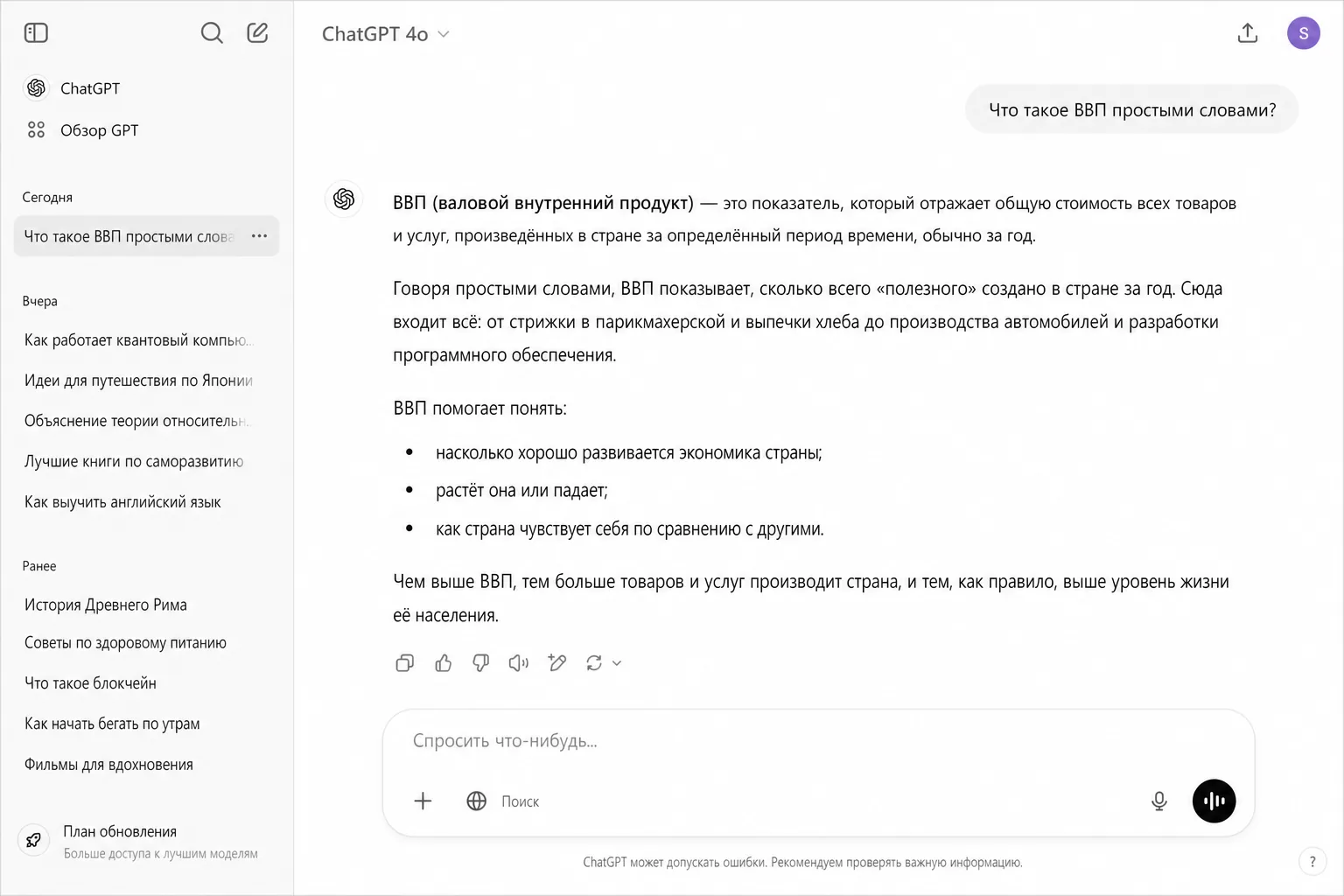Screen dimensions: 1344x896
Task: Start dictation with the microphone icon
Action: pos(1159,801)
